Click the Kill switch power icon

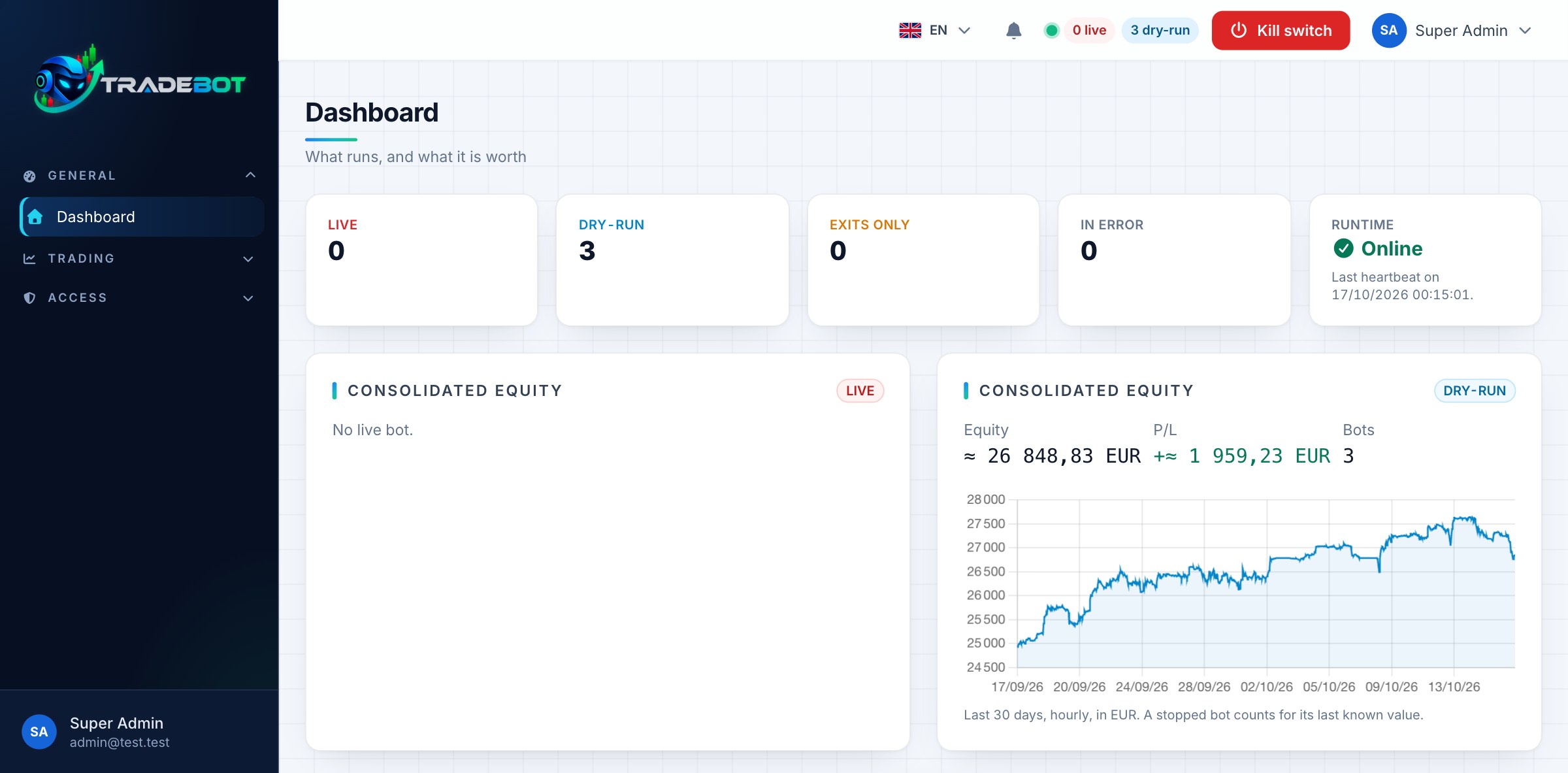click(x=1239, y=30)
